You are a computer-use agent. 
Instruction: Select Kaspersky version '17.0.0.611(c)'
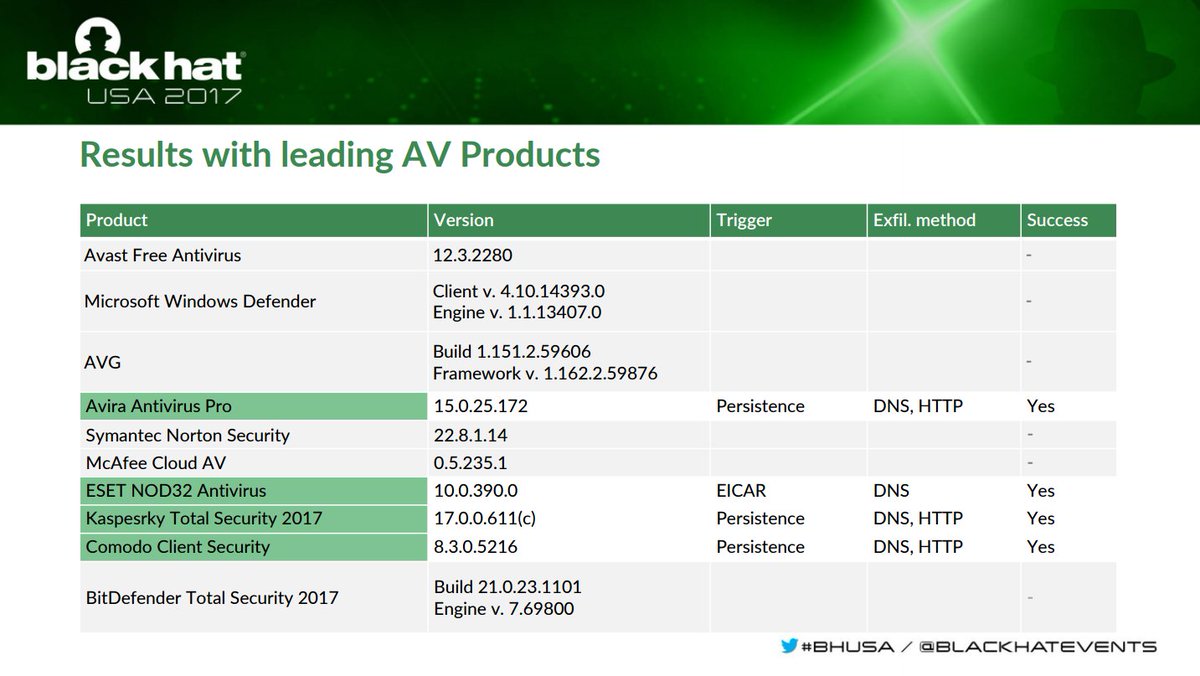click(485, 519)
